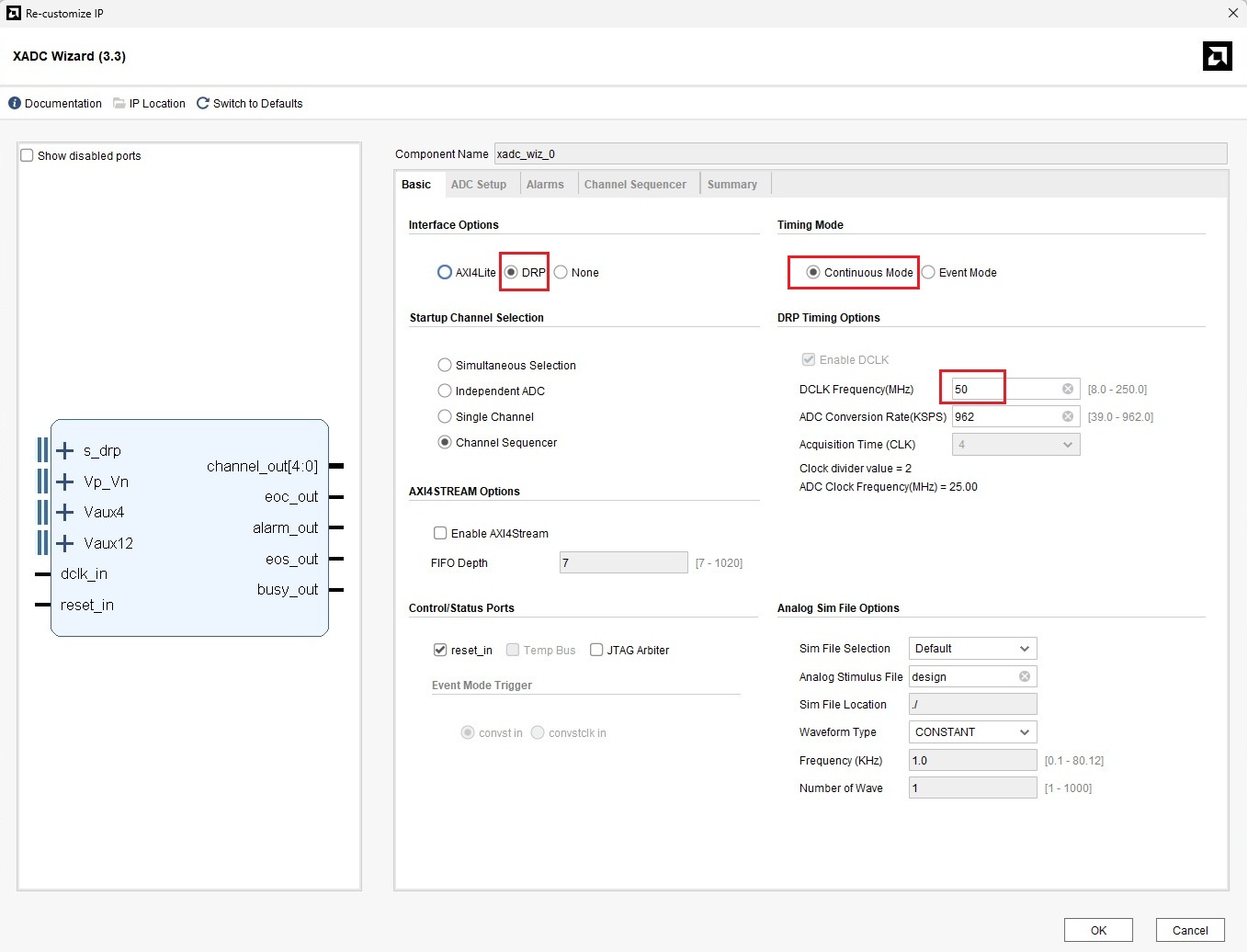Clear the DCLK Frequency field
The image size is (1247, 952).
1067,390
